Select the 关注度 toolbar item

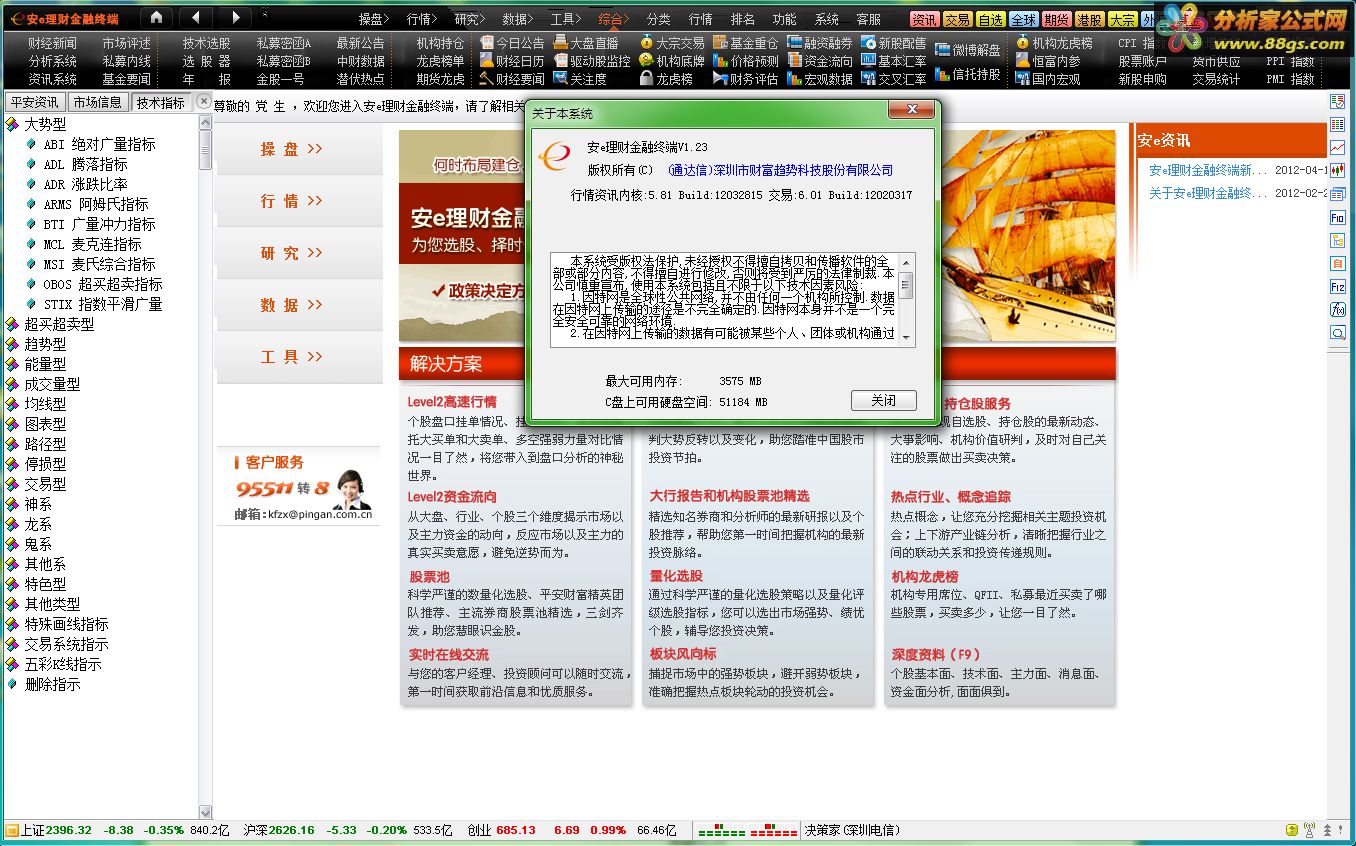coord(580,79)
